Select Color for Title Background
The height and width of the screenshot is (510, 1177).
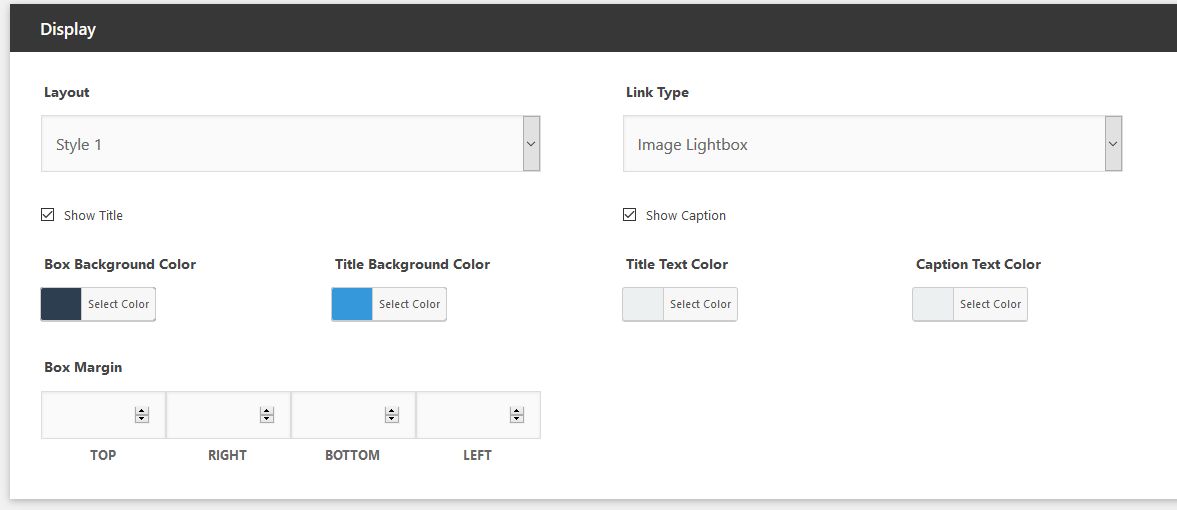coord(409,304)
